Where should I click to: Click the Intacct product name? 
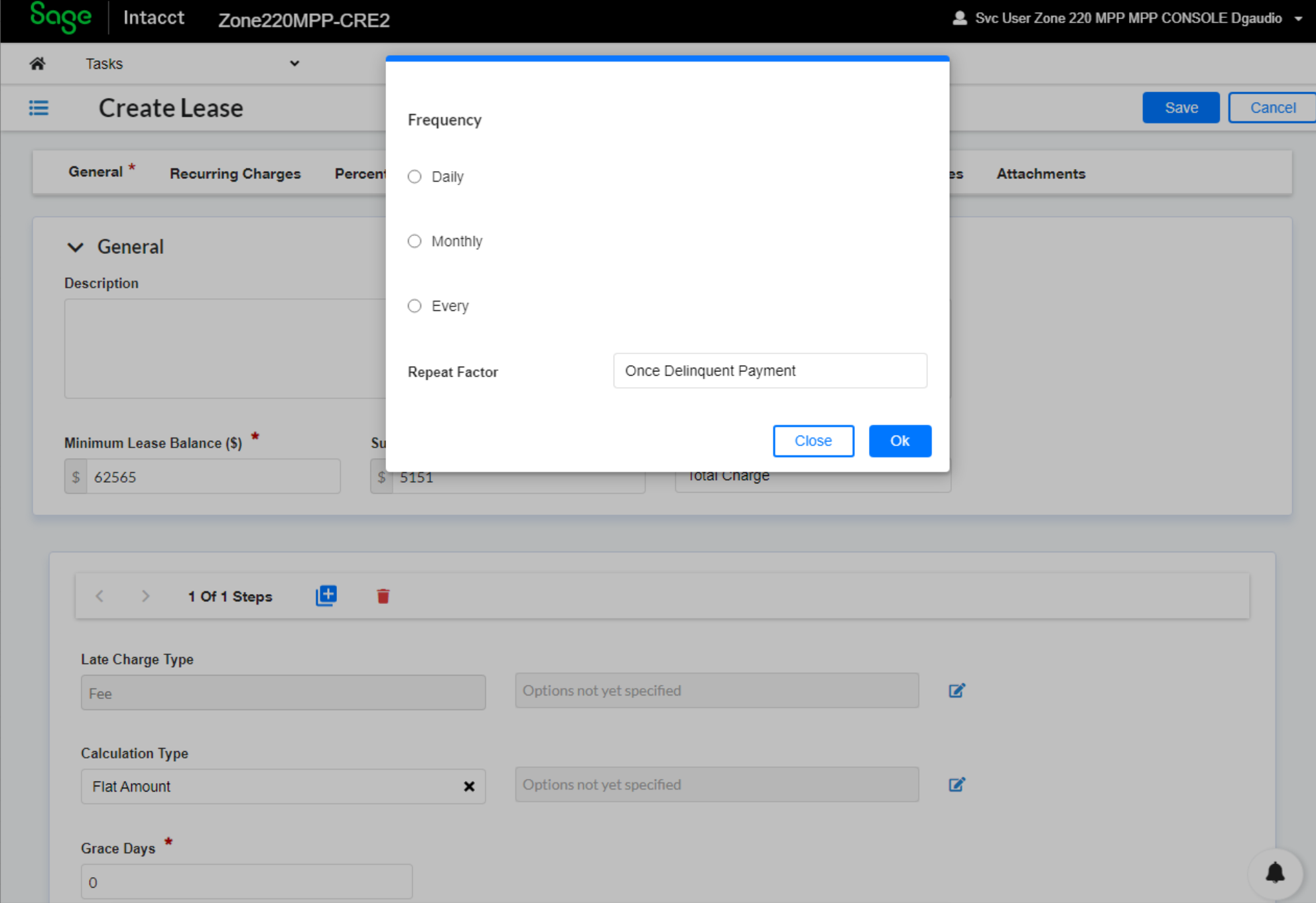click(x=154, y=17)
